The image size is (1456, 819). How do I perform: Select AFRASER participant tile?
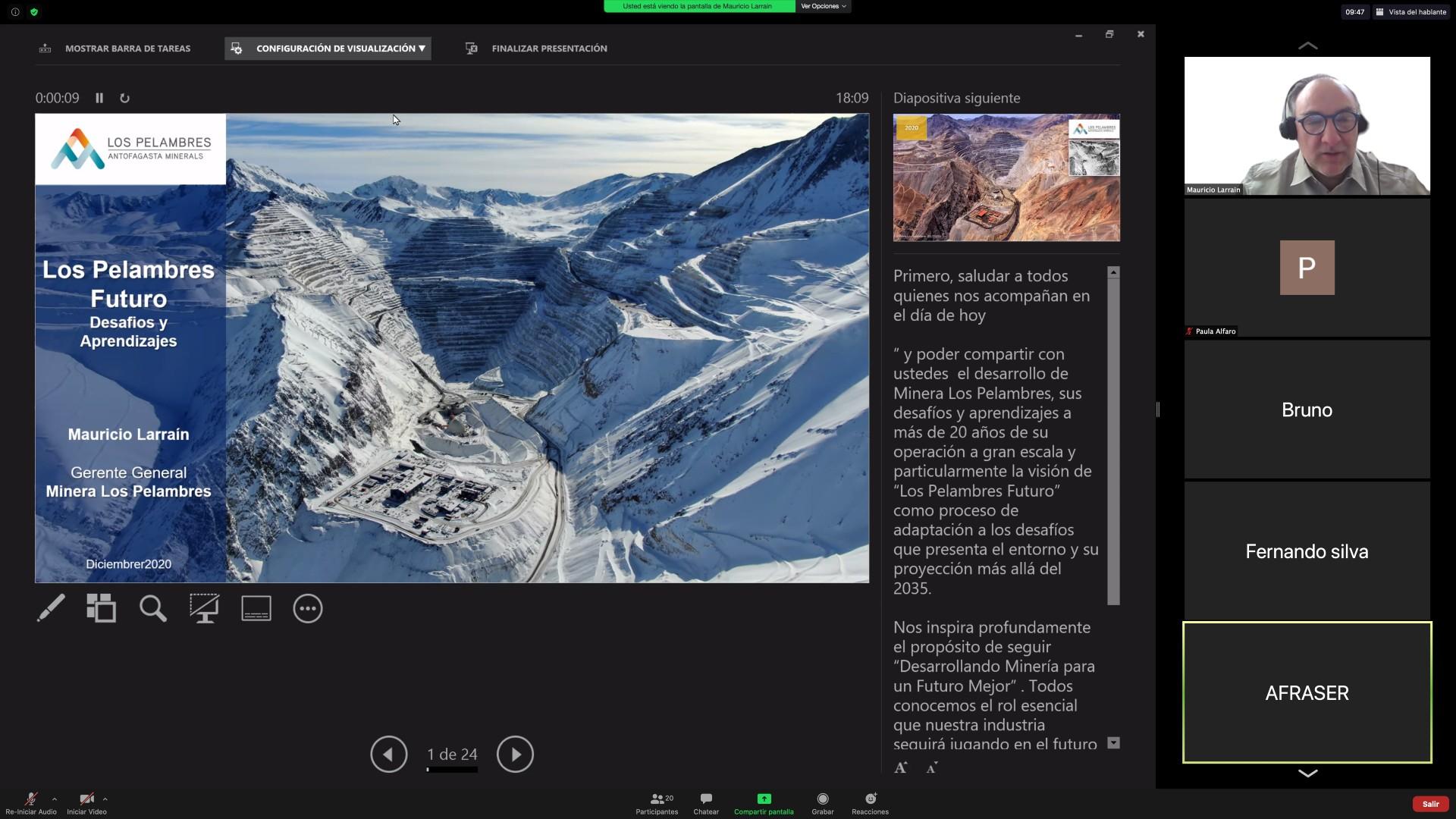(x=1307, y=692)
